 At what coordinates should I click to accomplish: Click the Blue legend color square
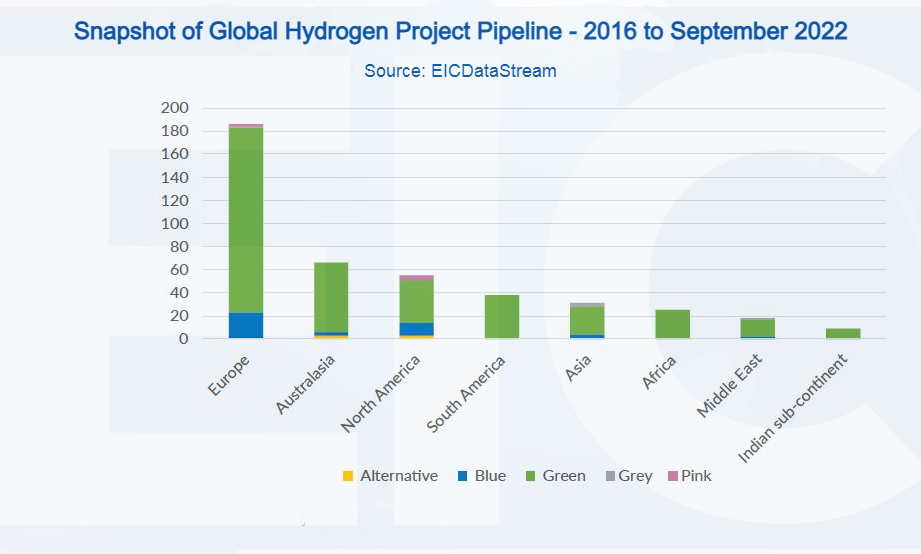pyautogui.click(x=463, y=476)
